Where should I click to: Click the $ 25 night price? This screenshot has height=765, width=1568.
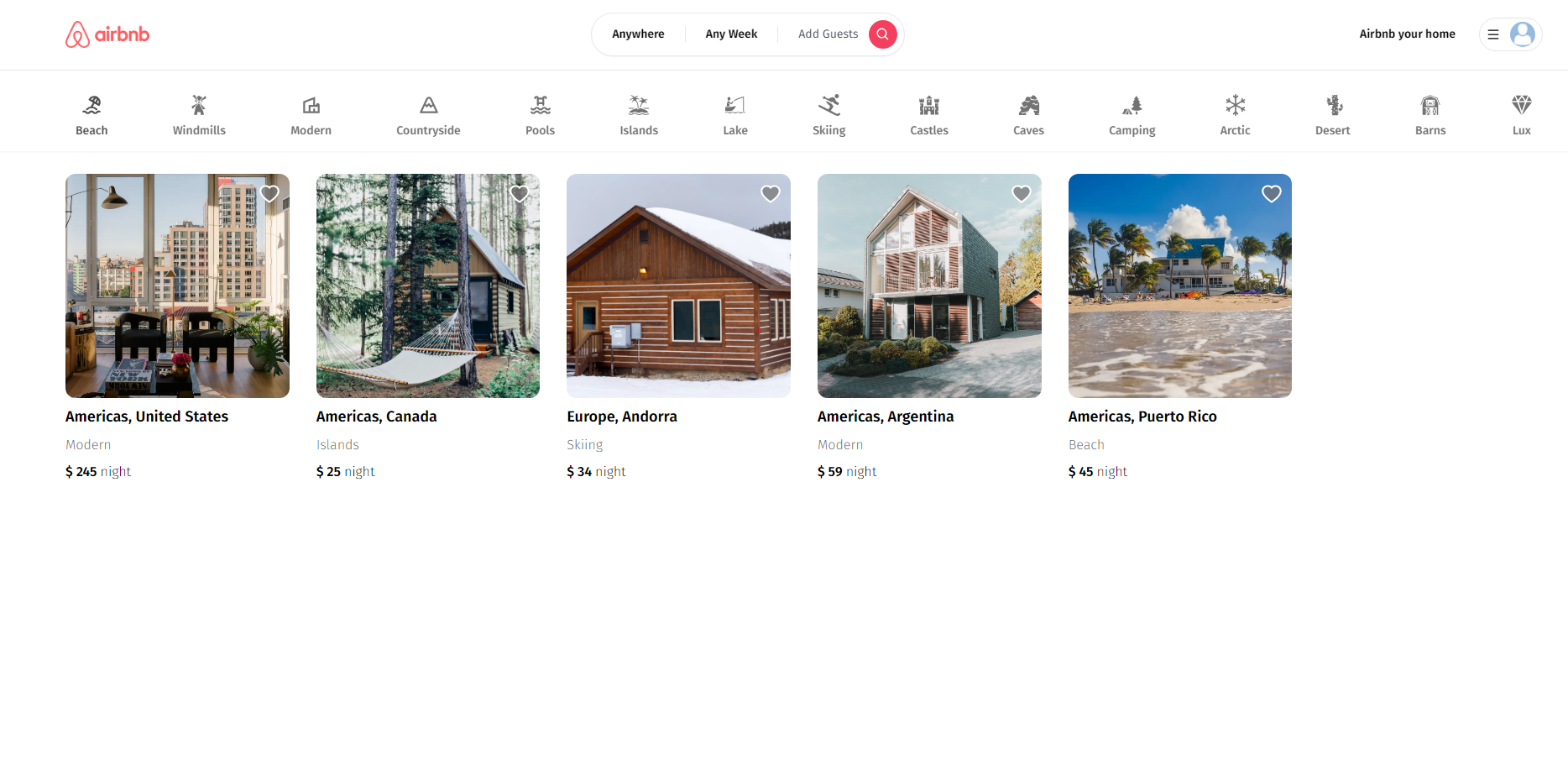click(x=345, y=472)
